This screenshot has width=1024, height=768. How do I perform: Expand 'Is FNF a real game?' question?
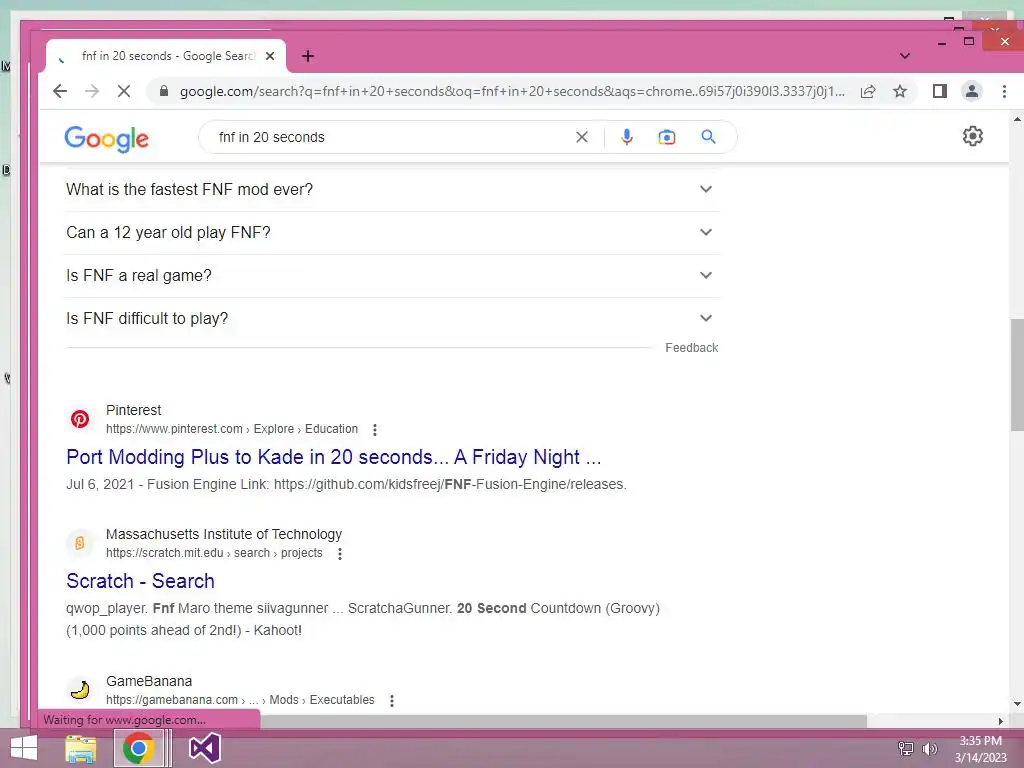[392, 276]
